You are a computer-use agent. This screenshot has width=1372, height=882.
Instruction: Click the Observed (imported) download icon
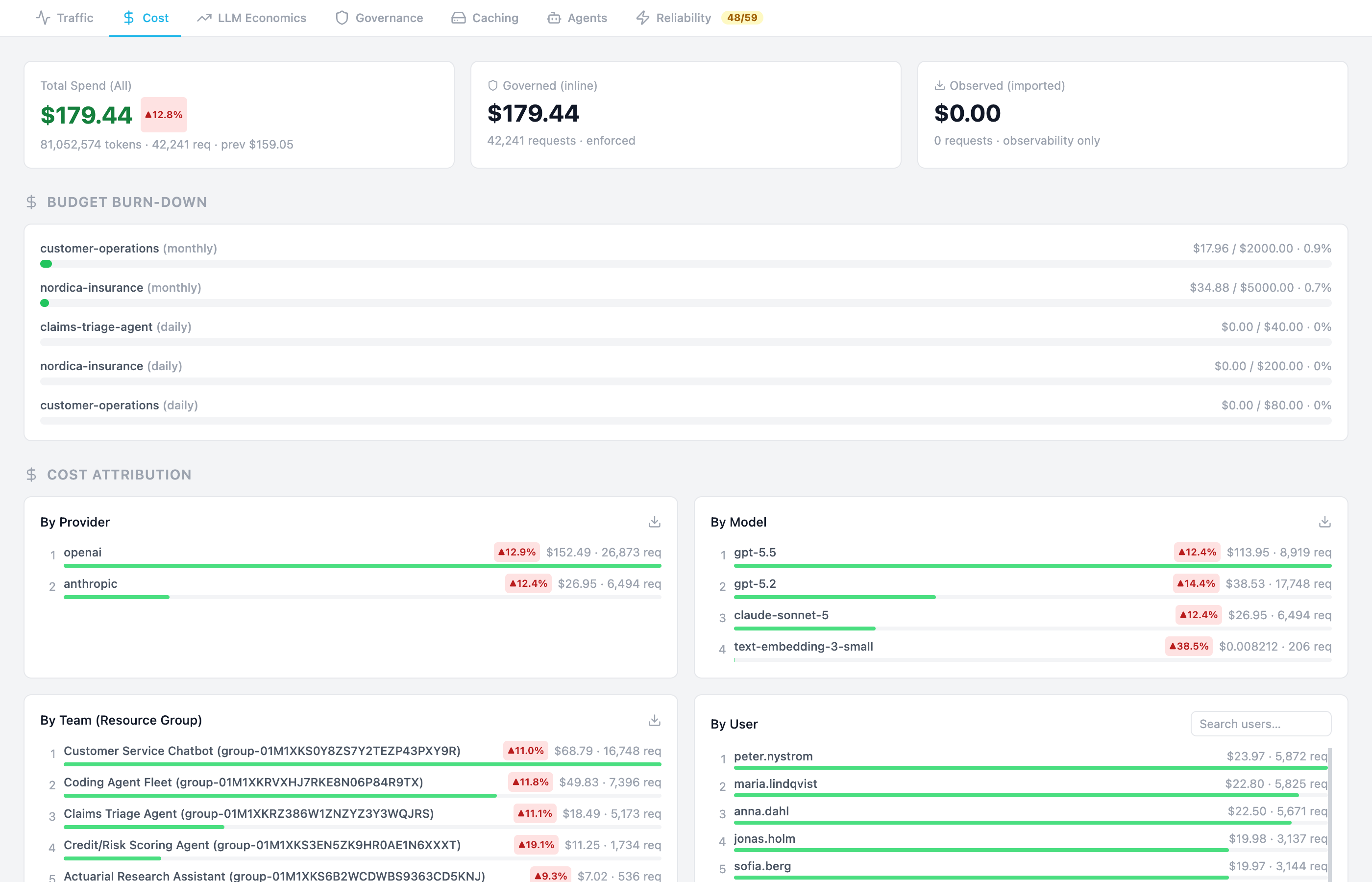pyautogui.click(x=939, y=85)
